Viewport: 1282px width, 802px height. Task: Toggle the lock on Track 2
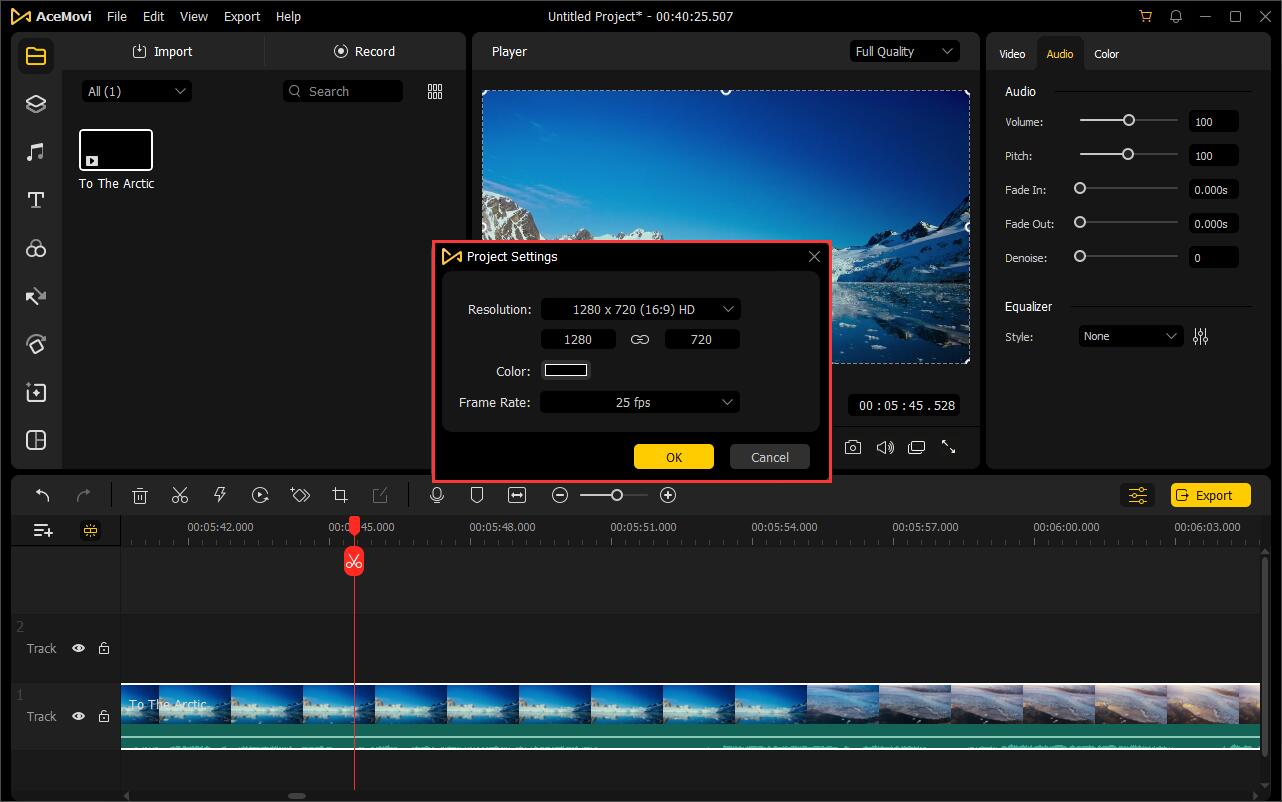point(104,648)
